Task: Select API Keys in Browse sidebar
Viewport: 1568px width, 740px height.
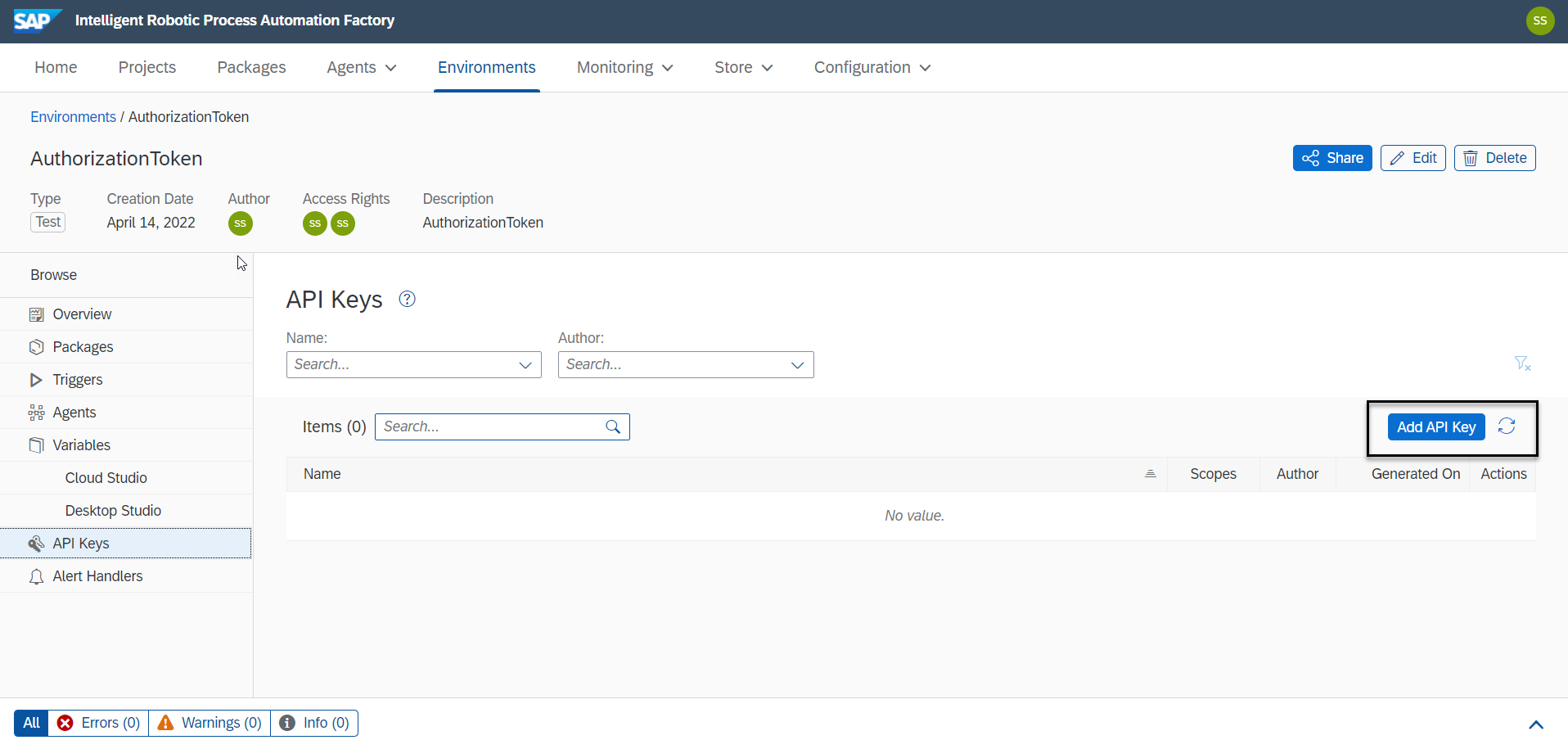Action: 126,544
